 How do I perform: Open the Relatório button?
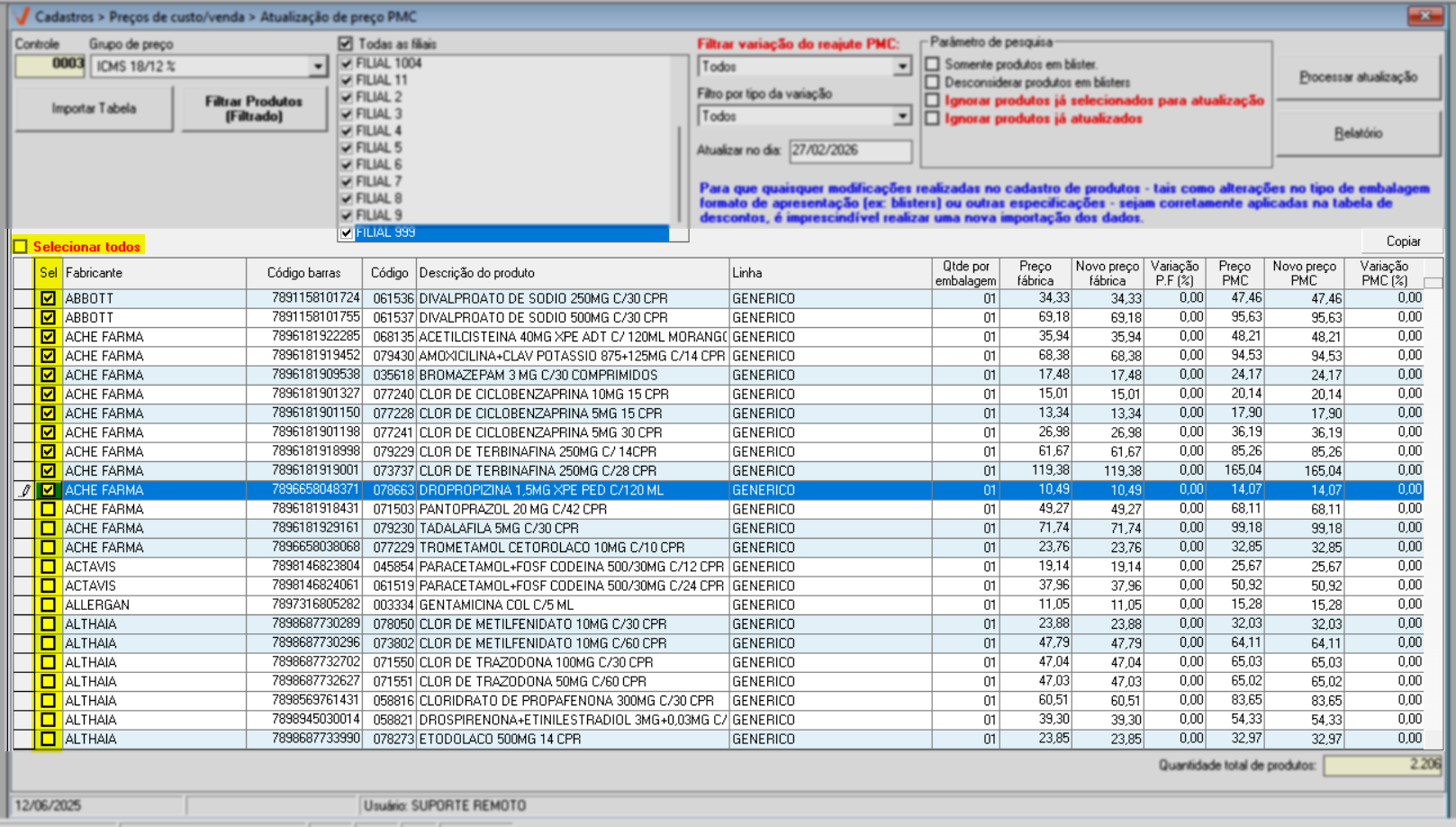pos(1357,133)
